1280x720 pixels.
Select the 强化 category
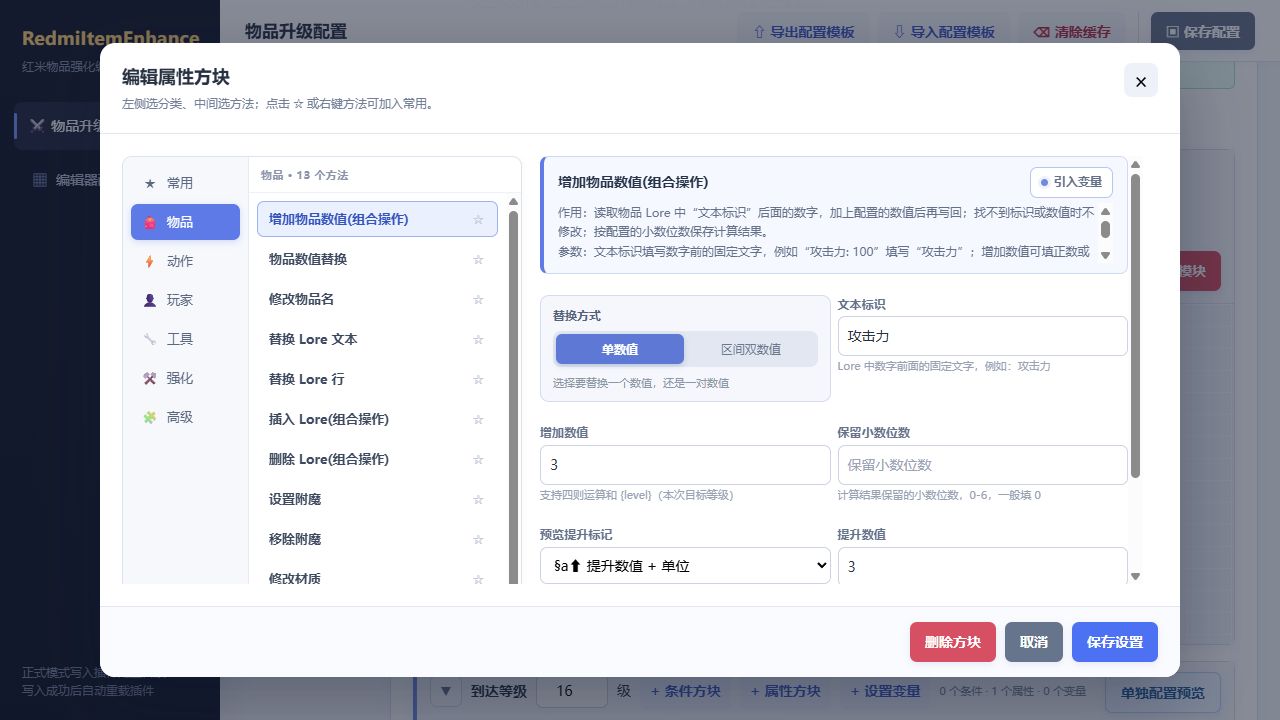185,378
